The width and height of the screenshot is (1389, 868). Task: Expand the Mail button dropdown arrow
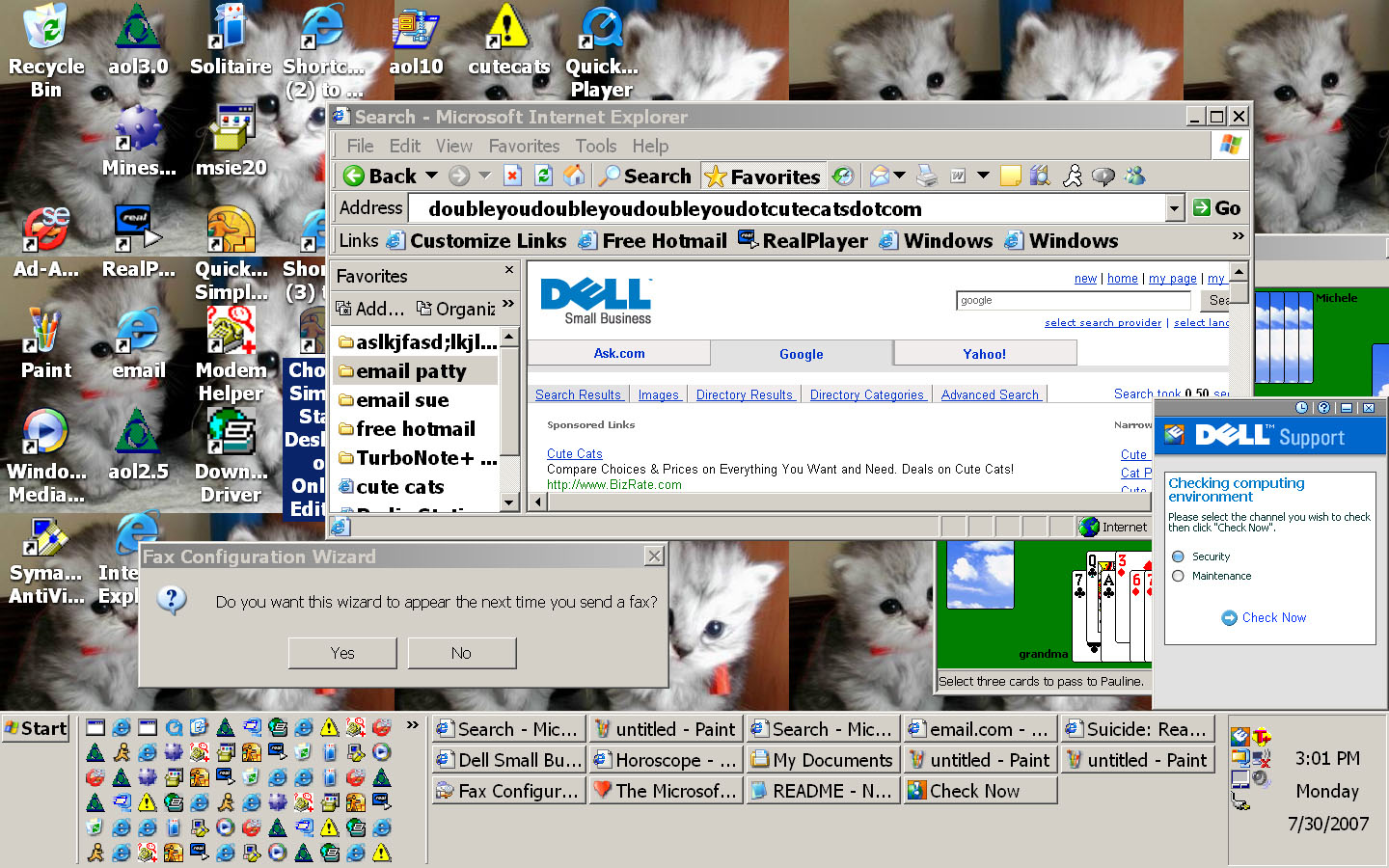899,176
